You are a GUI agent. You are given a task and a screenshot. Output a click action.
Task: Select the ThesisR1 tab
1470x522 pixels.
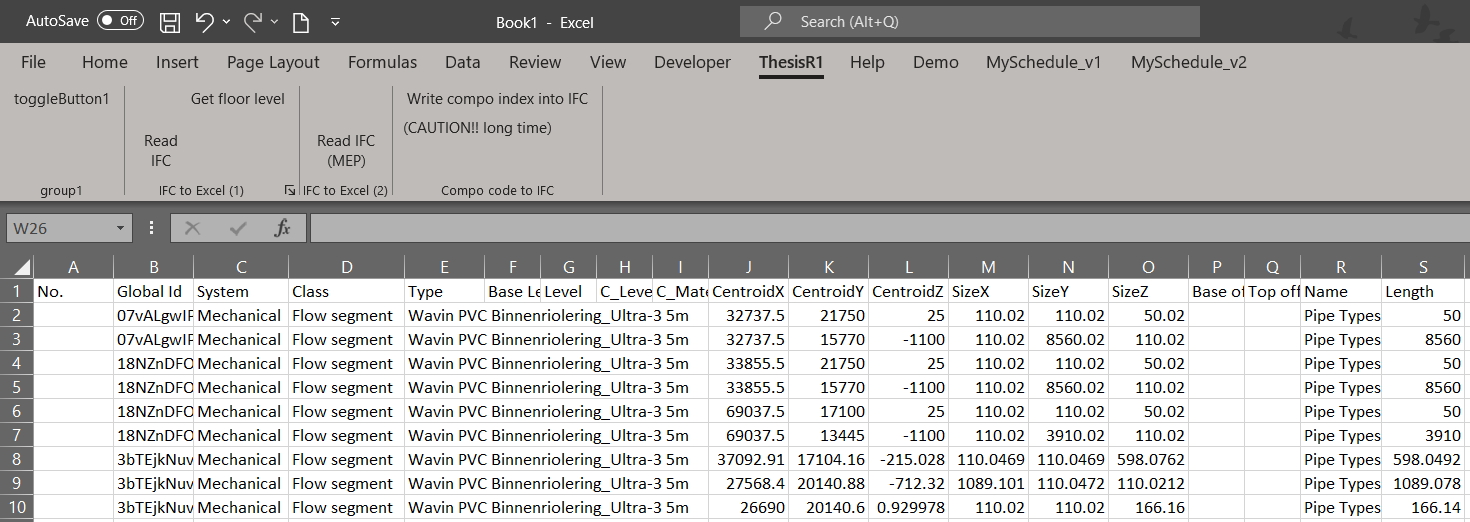point(791,62)
